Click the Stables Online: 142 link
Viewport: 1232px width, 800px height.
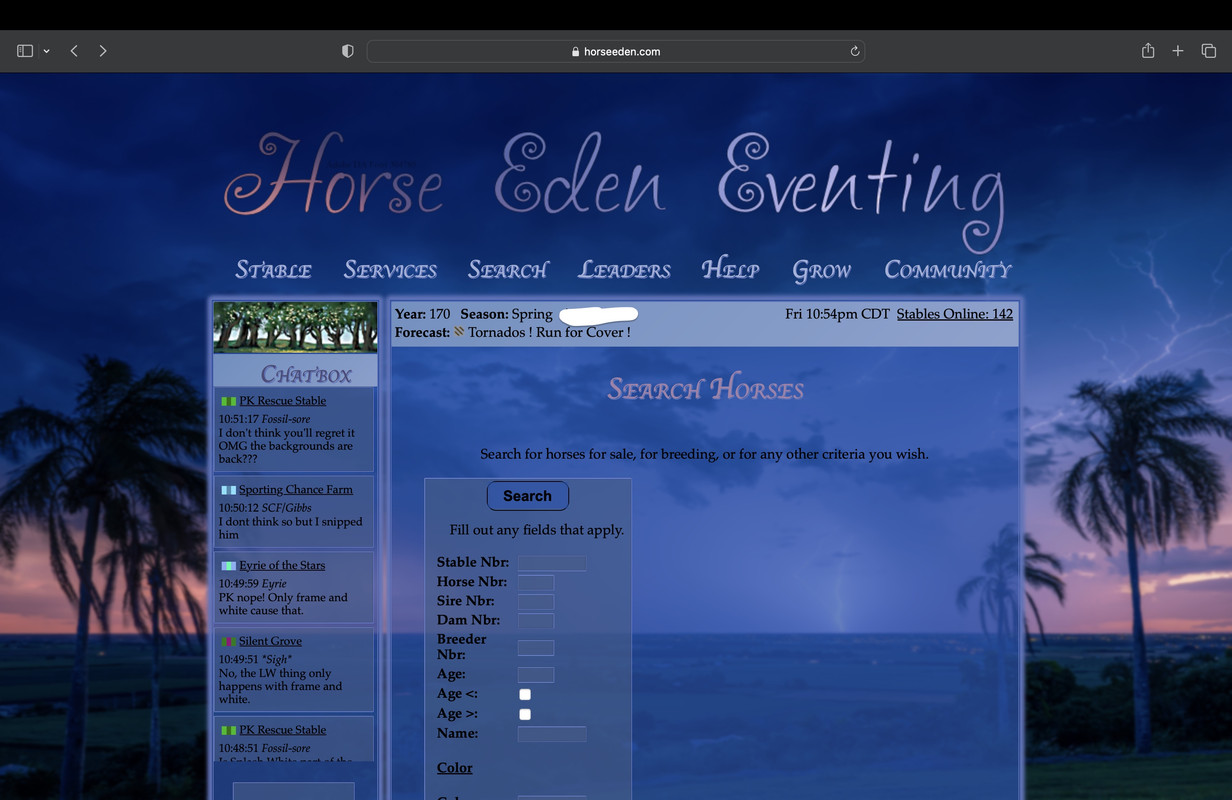point(955,314)
